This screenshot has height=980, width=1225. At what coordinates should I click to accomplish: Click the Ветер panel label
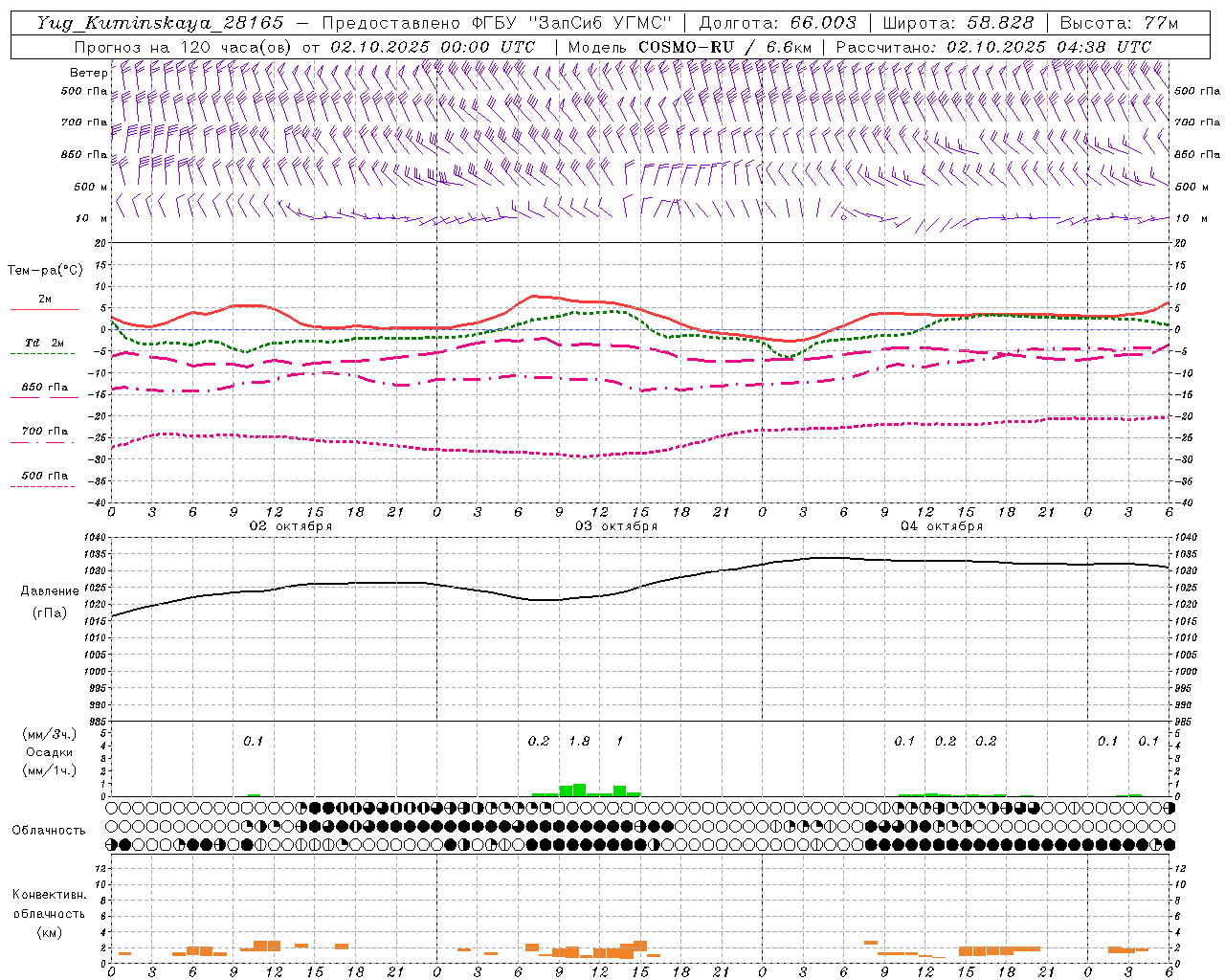89,73
